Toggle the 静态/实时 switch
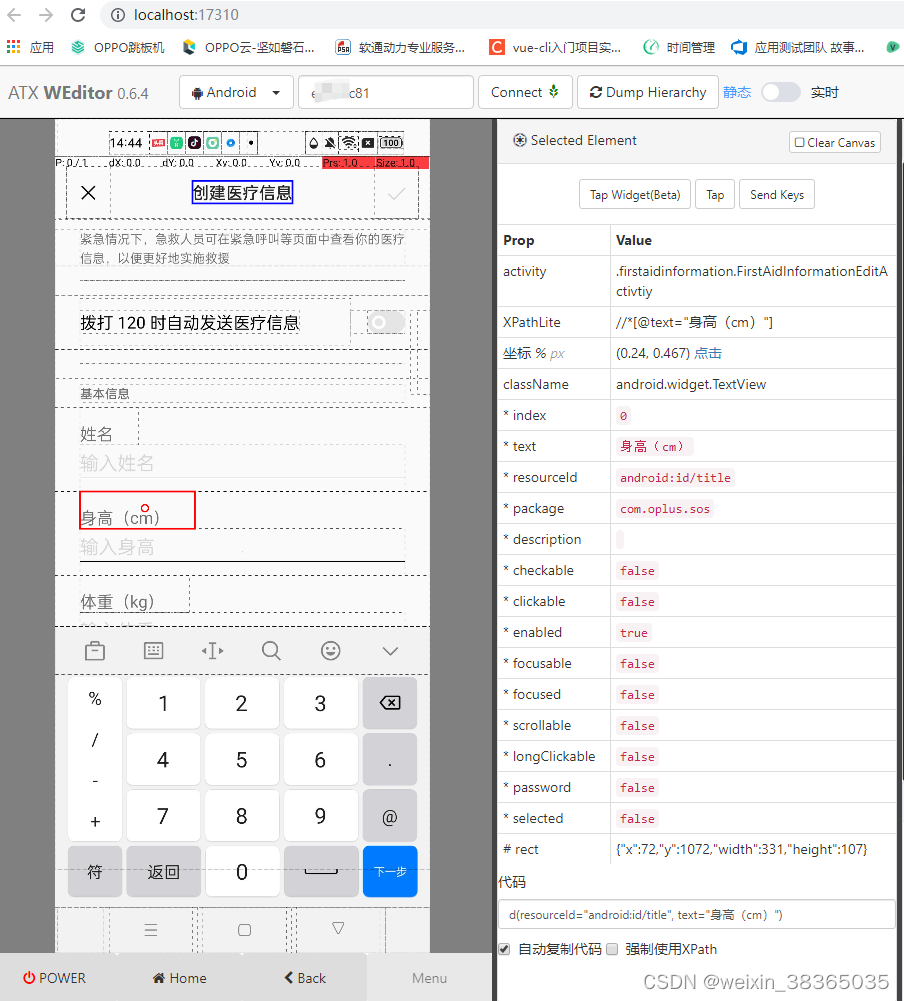Image resolution: width=904 pixels, height=1001 pixels. click(x=780, y=91)
